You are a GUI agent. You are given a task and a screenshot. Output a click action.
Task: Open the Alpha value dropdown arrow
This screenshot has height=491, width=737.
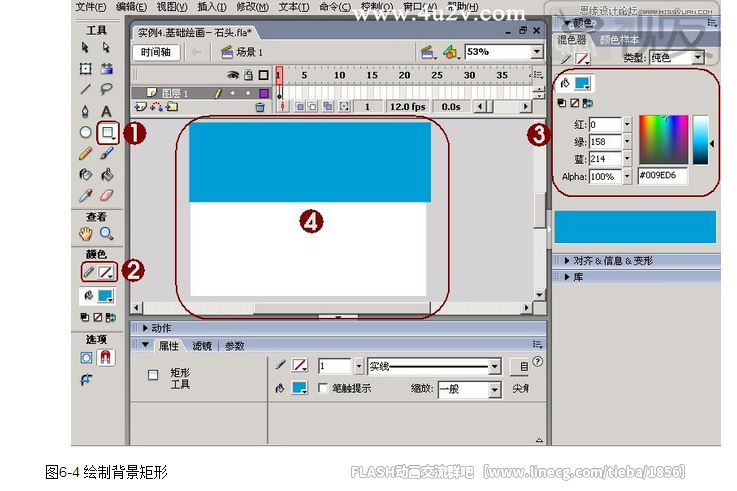pos(627,177)
